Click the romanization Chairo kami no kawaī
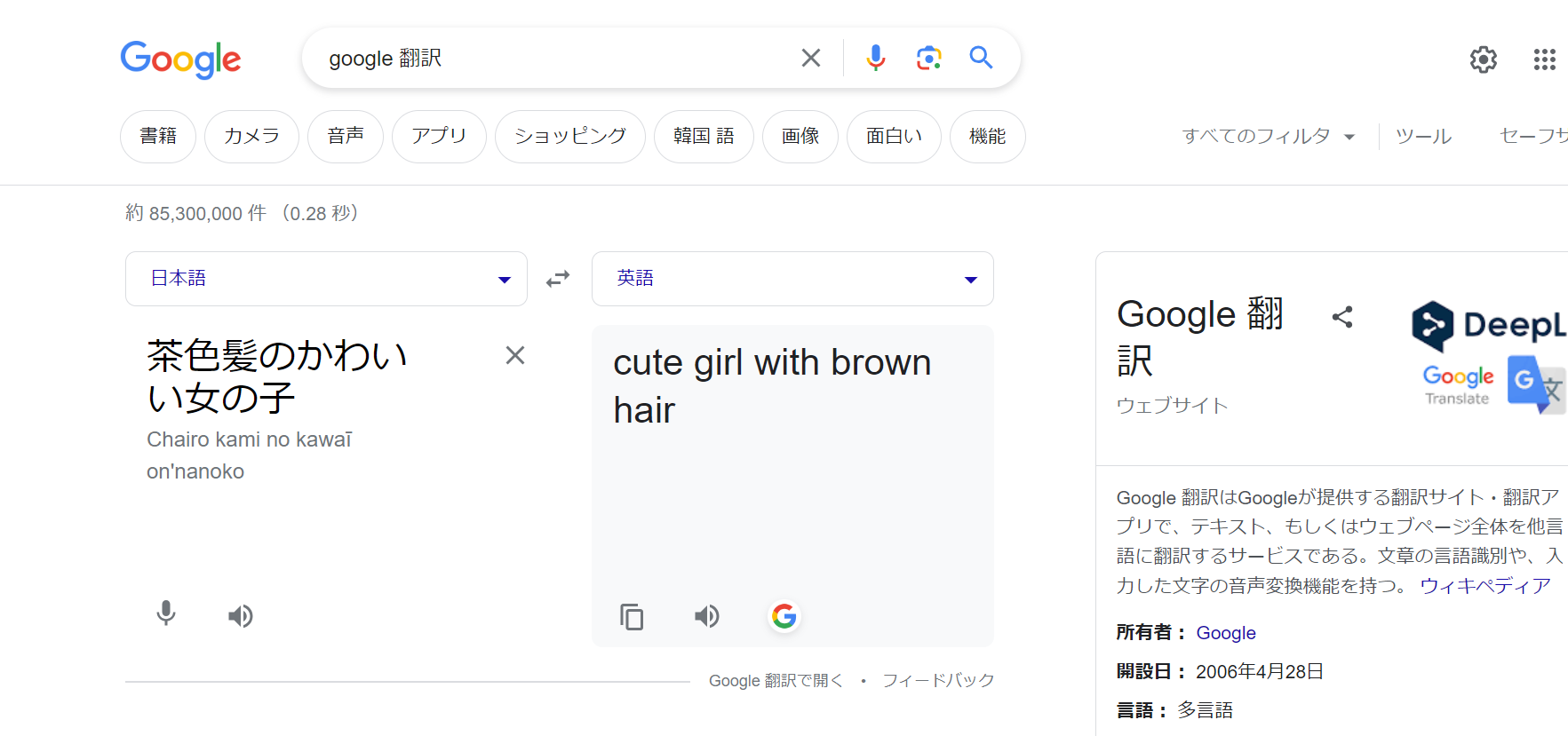Screen dimensions: 1568x736 coord(249,439)
